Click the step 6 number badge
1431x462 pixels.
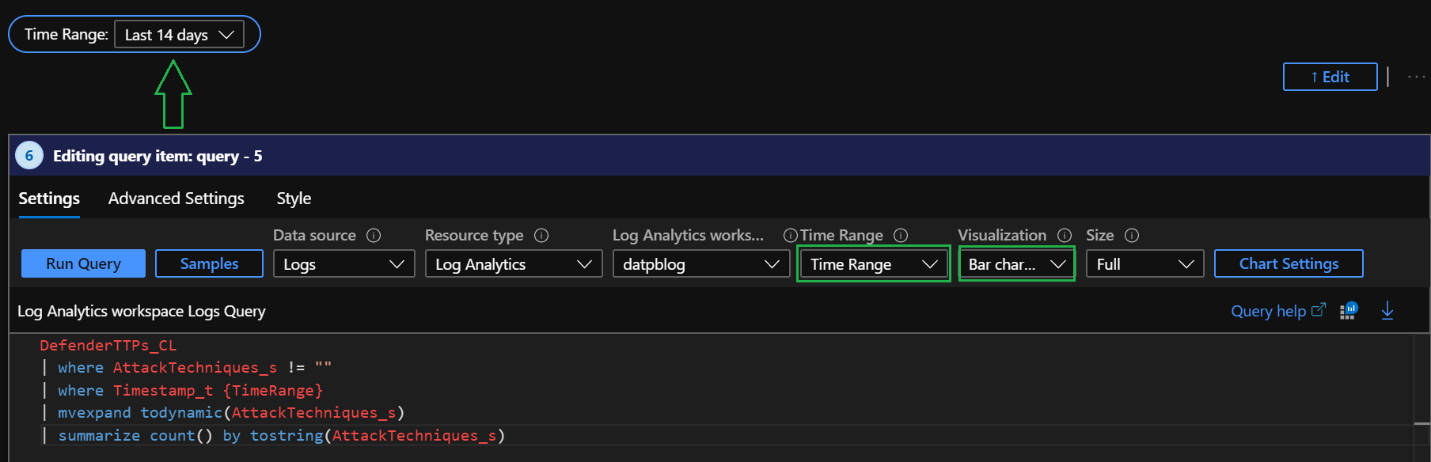29,156
